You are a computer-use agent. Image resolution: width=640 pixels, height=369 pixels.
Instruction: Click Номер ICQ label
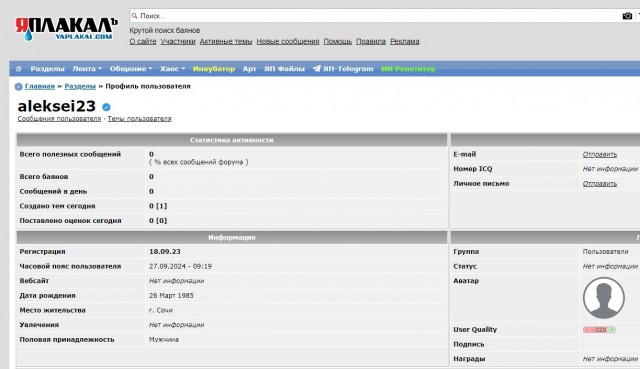(473, 169)
